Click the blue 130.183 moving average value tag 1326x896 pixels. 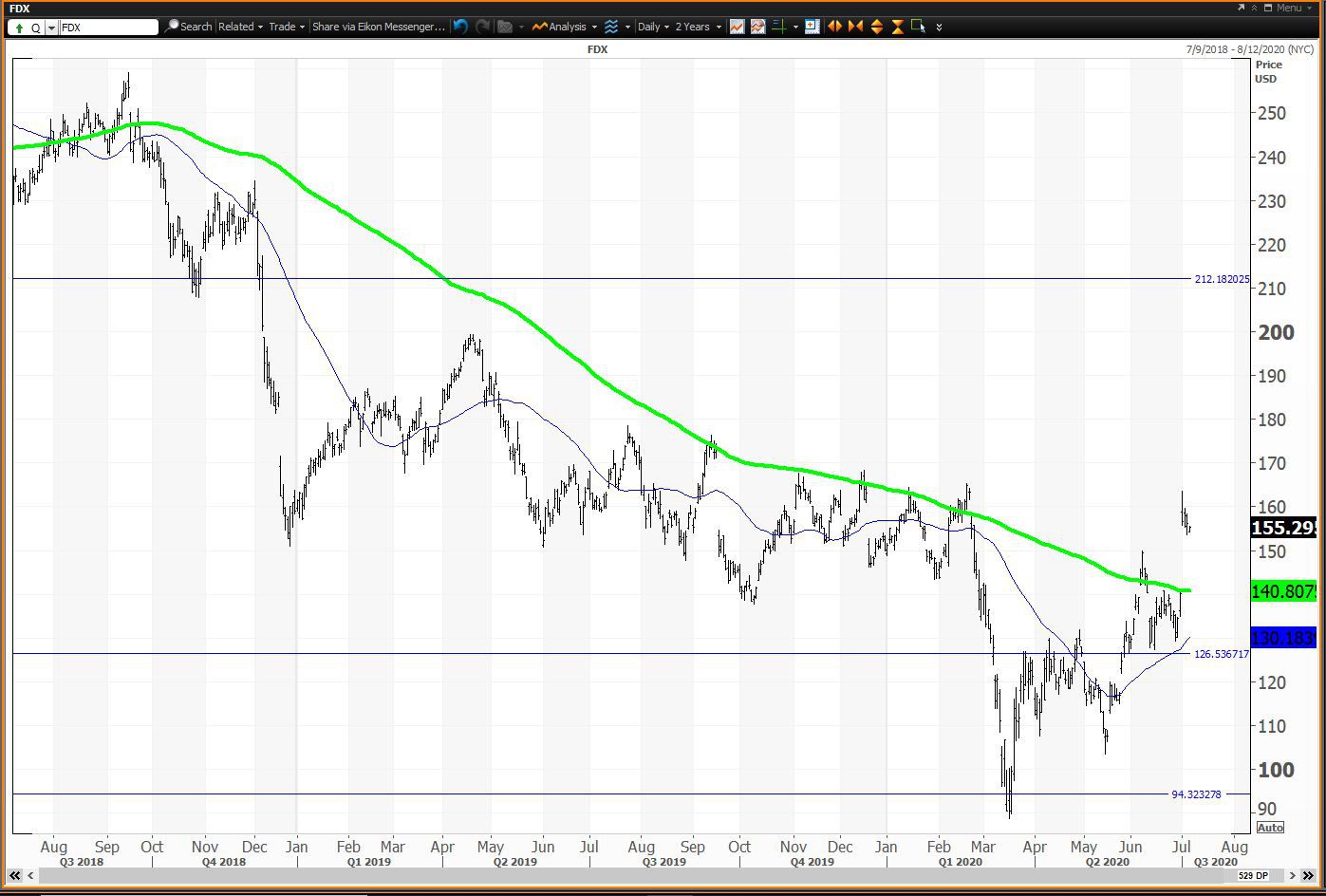coord(1284,638)
